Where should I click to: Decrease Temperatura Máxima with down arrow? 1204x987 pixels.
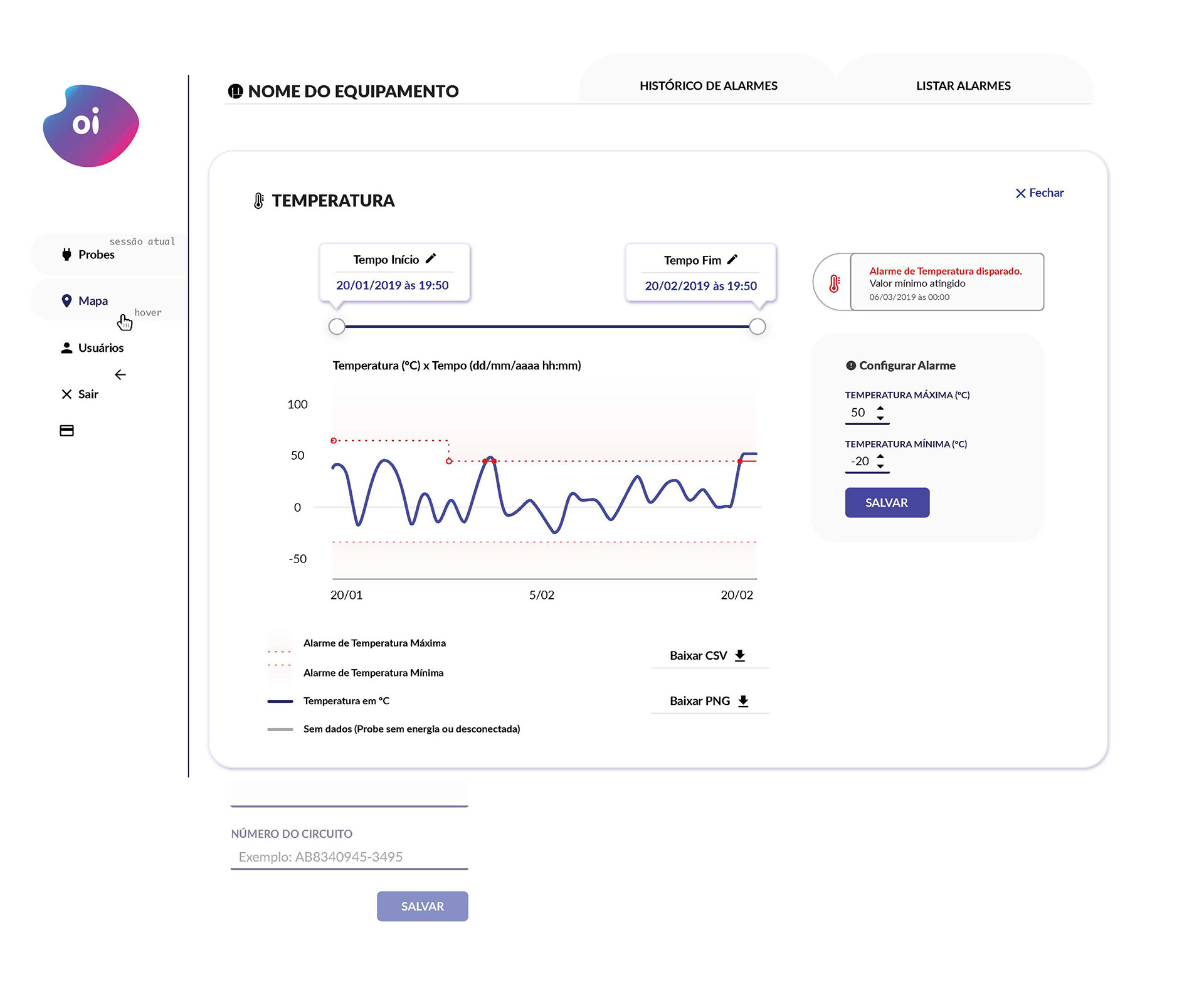pos(880,418)
